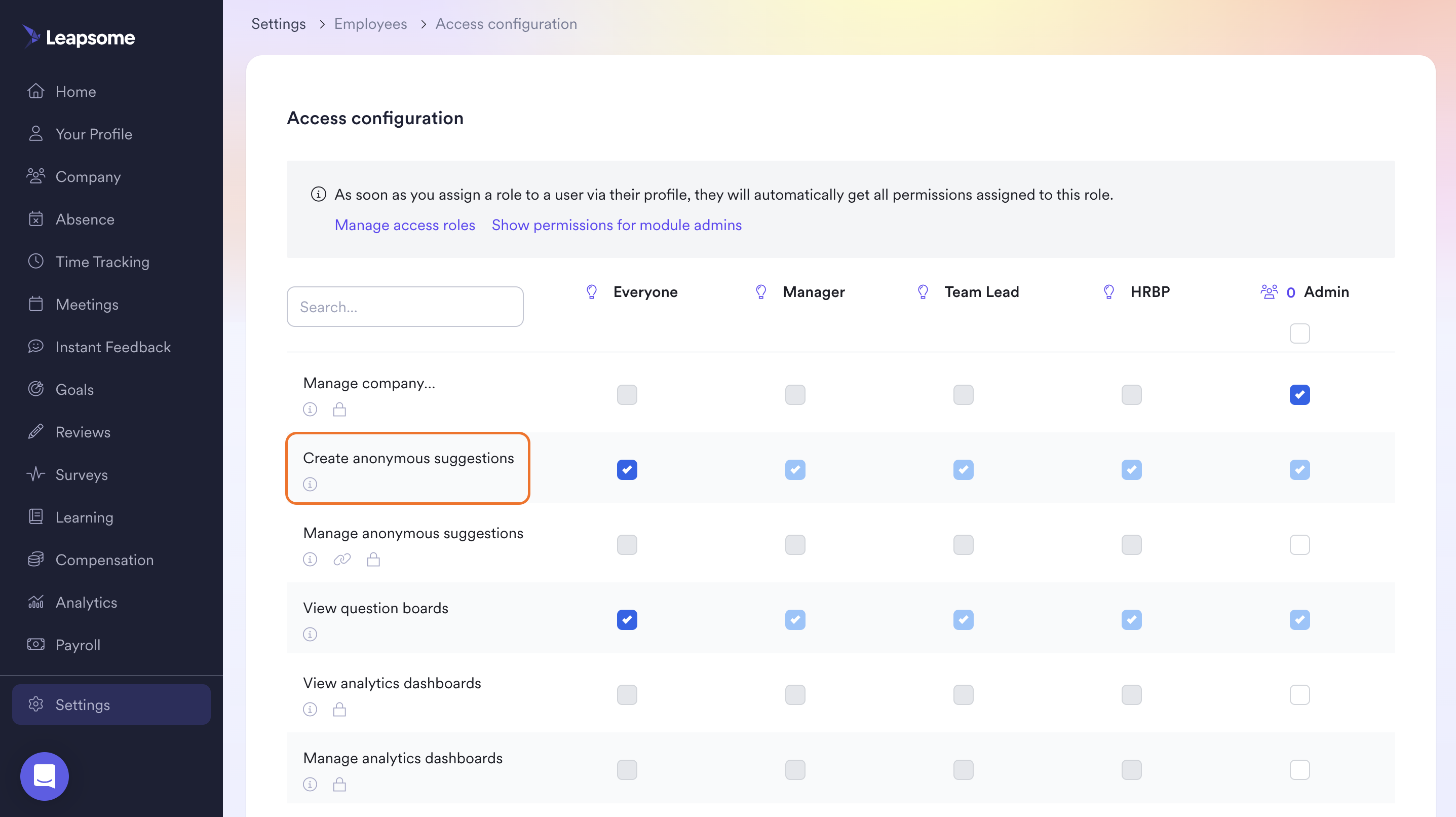1456x817 pixels.
Task: Click the Analytics chart icon
Action: 35,602
